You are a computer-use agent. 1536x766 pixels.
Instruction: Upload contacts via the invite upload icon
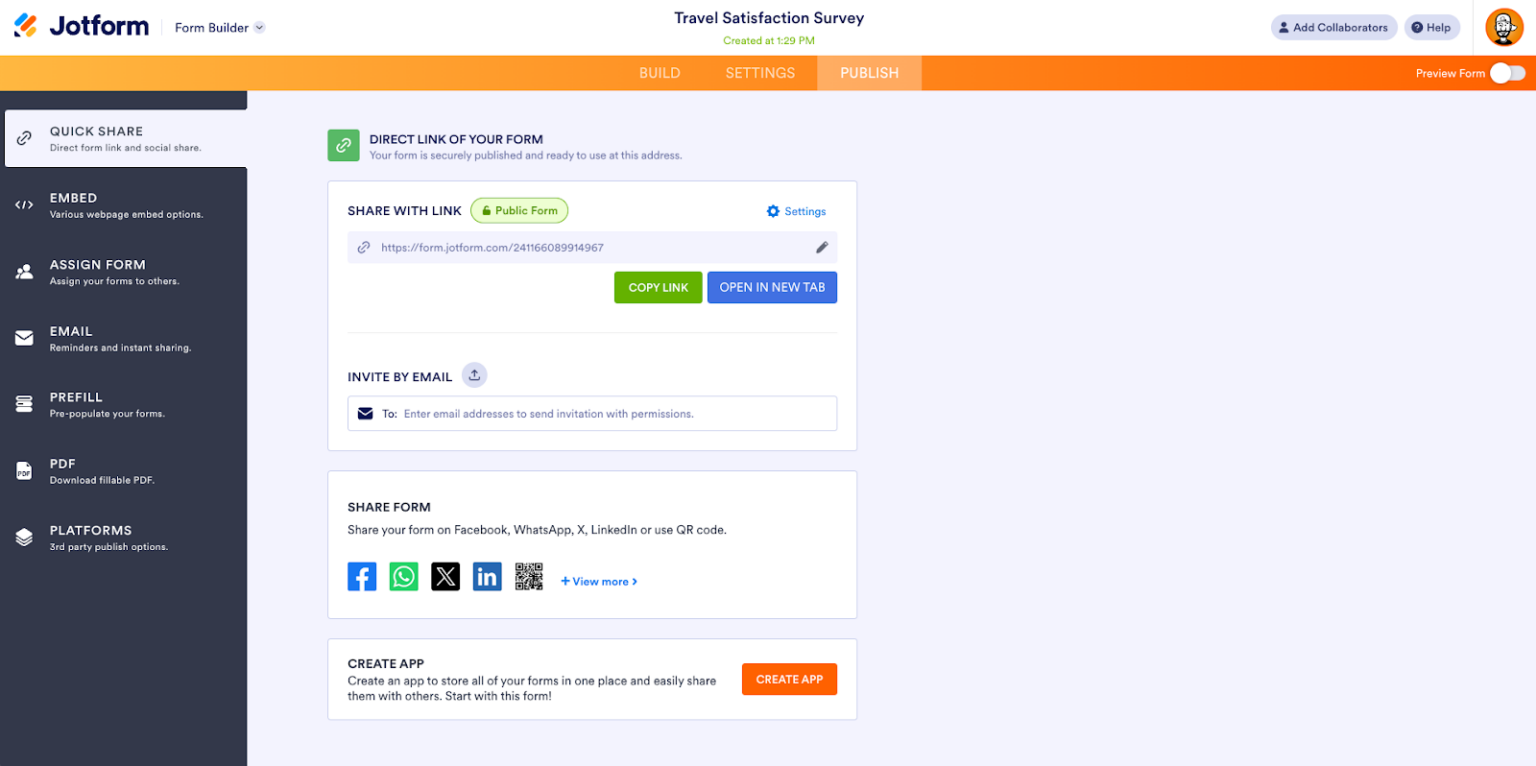(474, 375)
